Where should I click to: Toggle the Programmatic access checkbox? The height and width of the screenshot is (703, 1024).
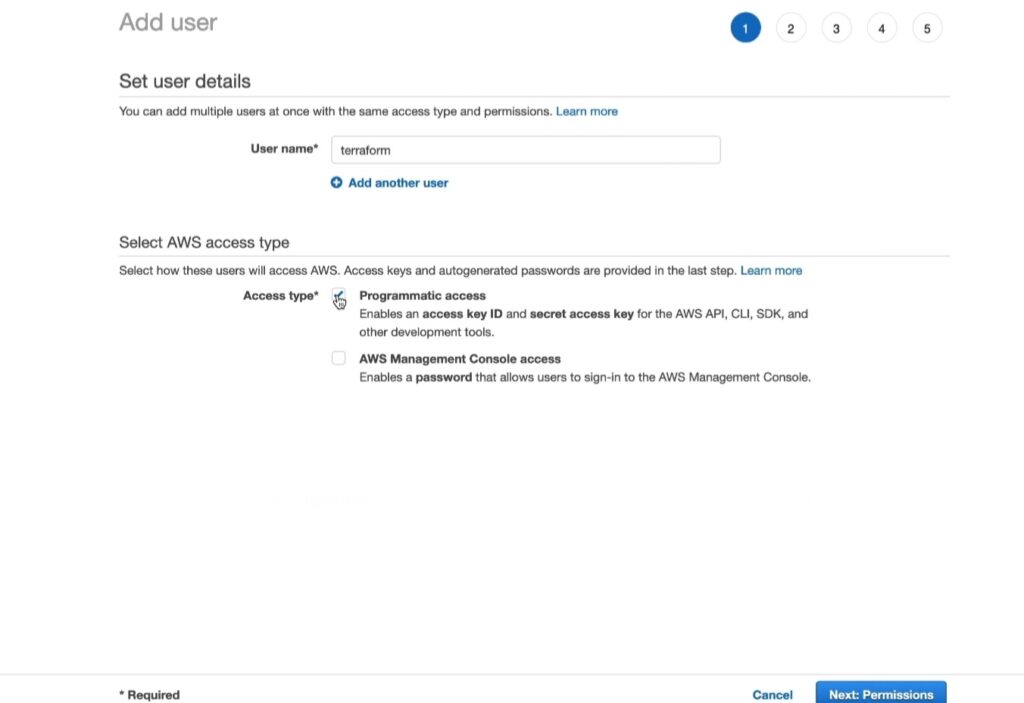pos(338,295)
